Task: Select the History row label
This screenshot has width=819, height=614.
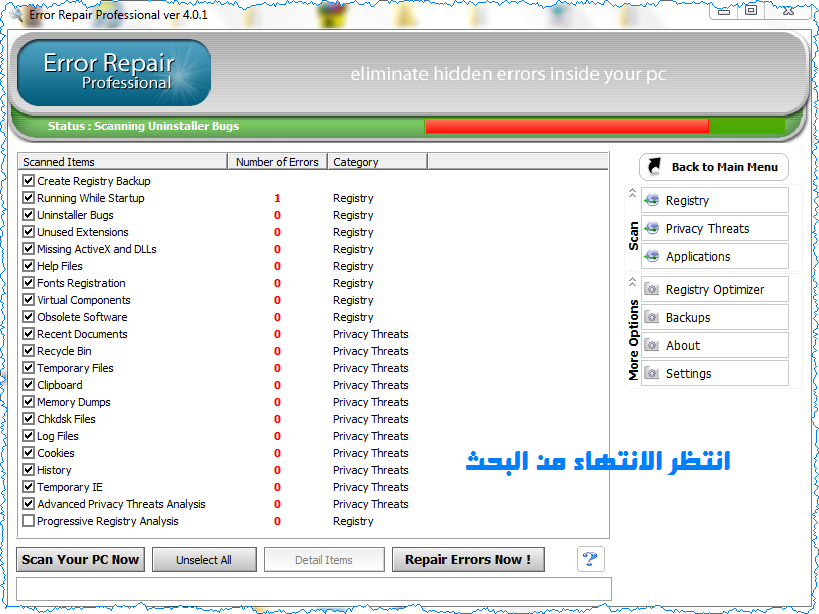Action: click(x=54, y=470)
